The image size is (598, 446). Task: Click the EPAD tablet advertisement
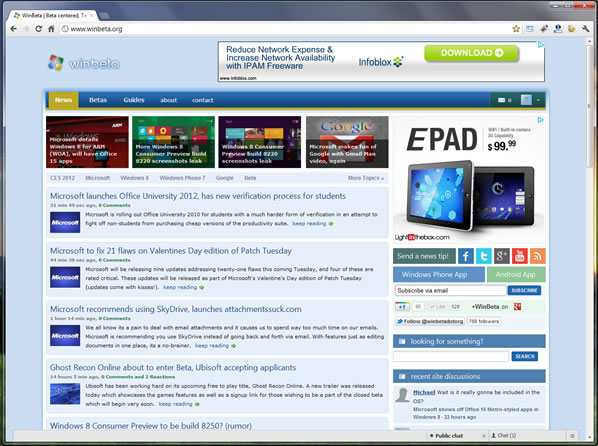point(469,179)
